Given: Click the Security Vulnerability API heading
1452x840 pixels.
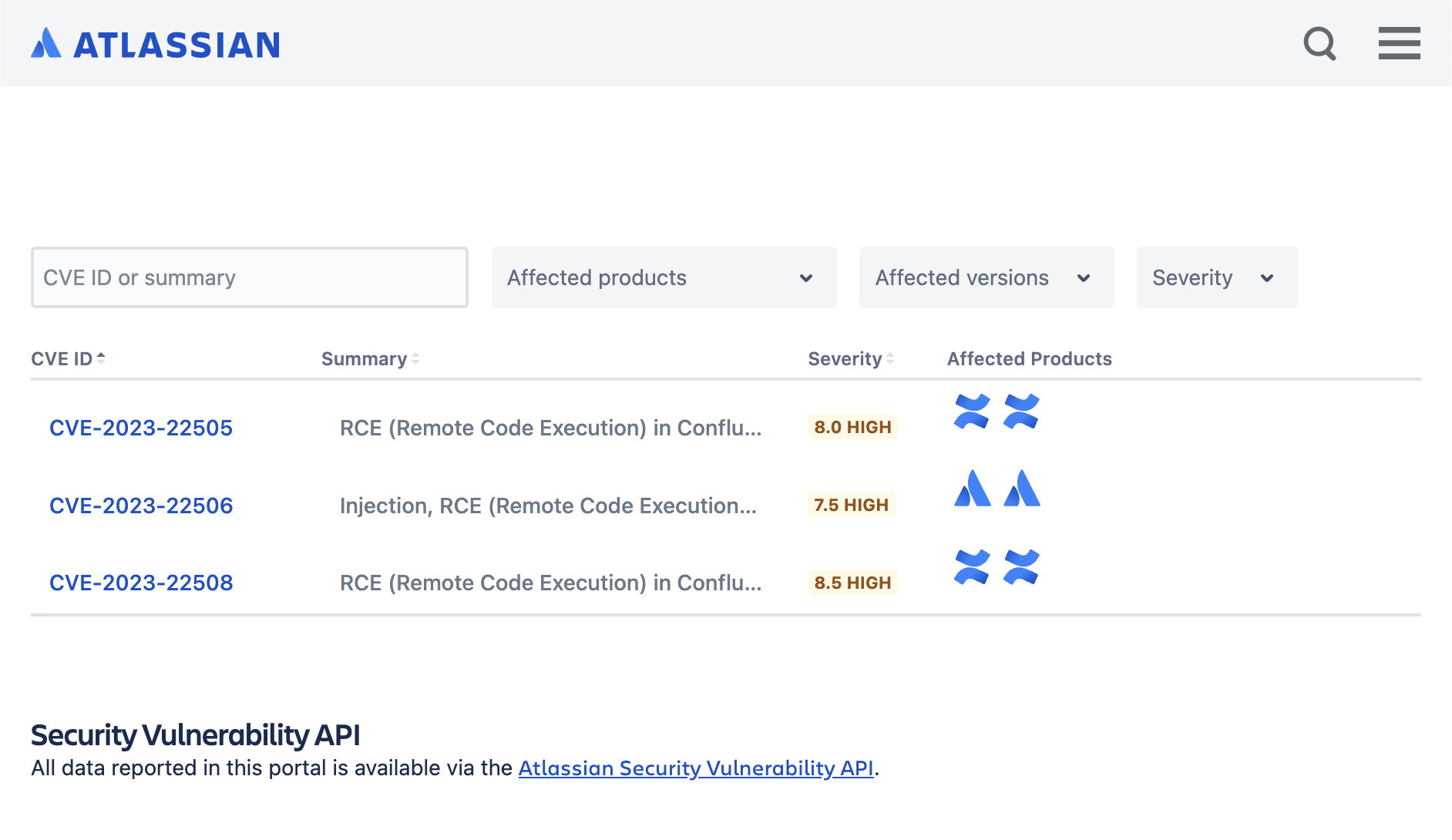Looking at the screenshot, I should 195,735.
